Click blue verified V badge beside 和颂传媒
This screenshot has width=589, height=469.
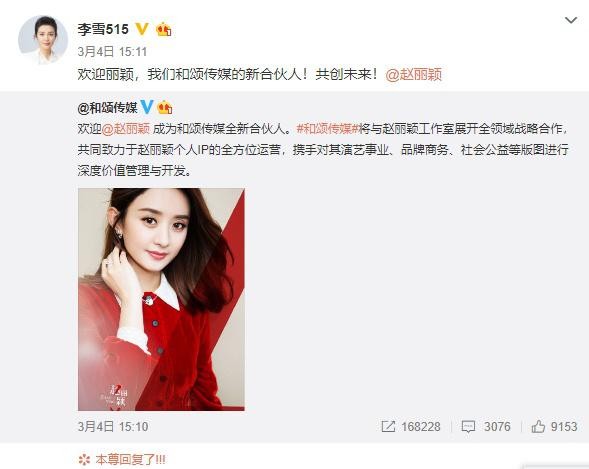click(146, 107)
